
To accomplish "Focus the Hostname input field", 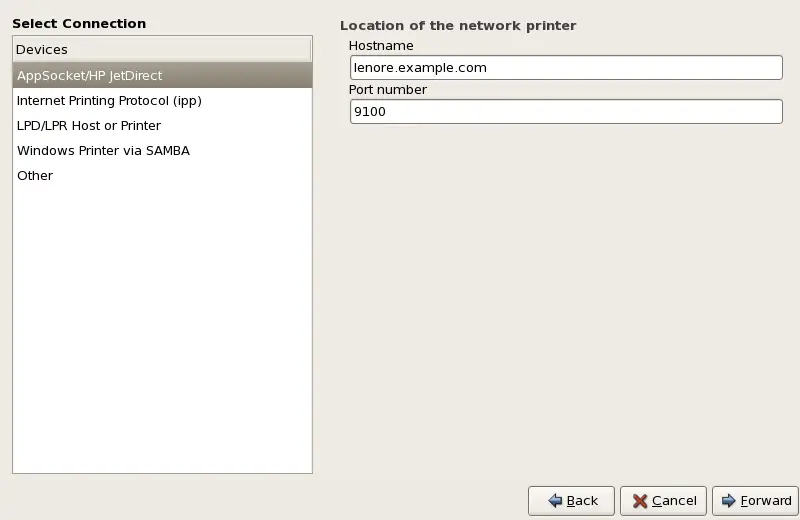I will click(x=565, y=67).
